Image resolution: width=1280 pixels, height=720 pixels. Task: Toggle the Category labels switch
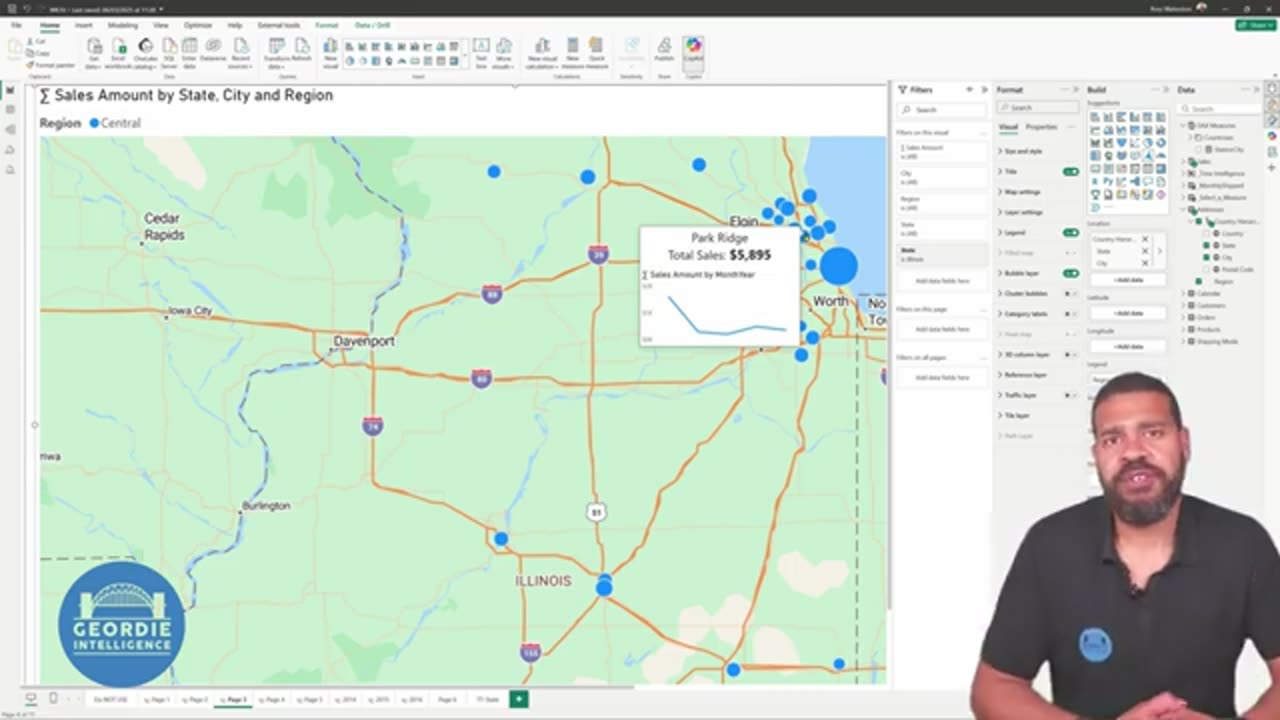(1071, 314)
